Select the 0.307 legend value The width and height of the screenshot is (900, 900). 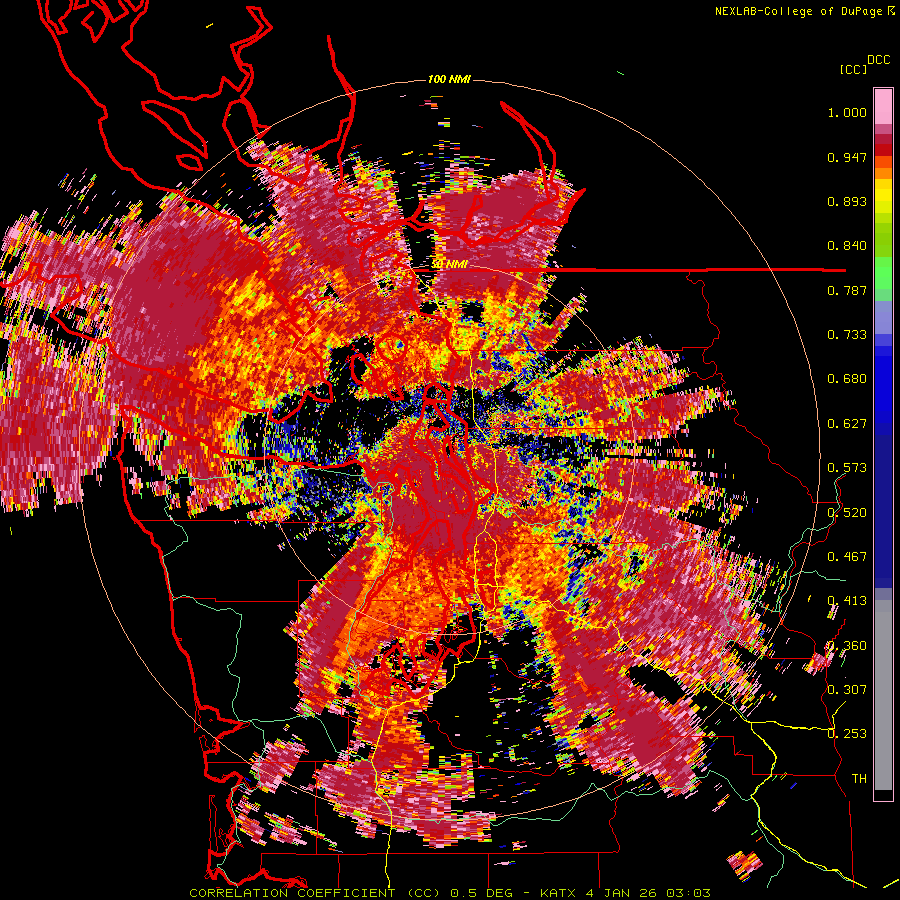[x=847, y=690]
